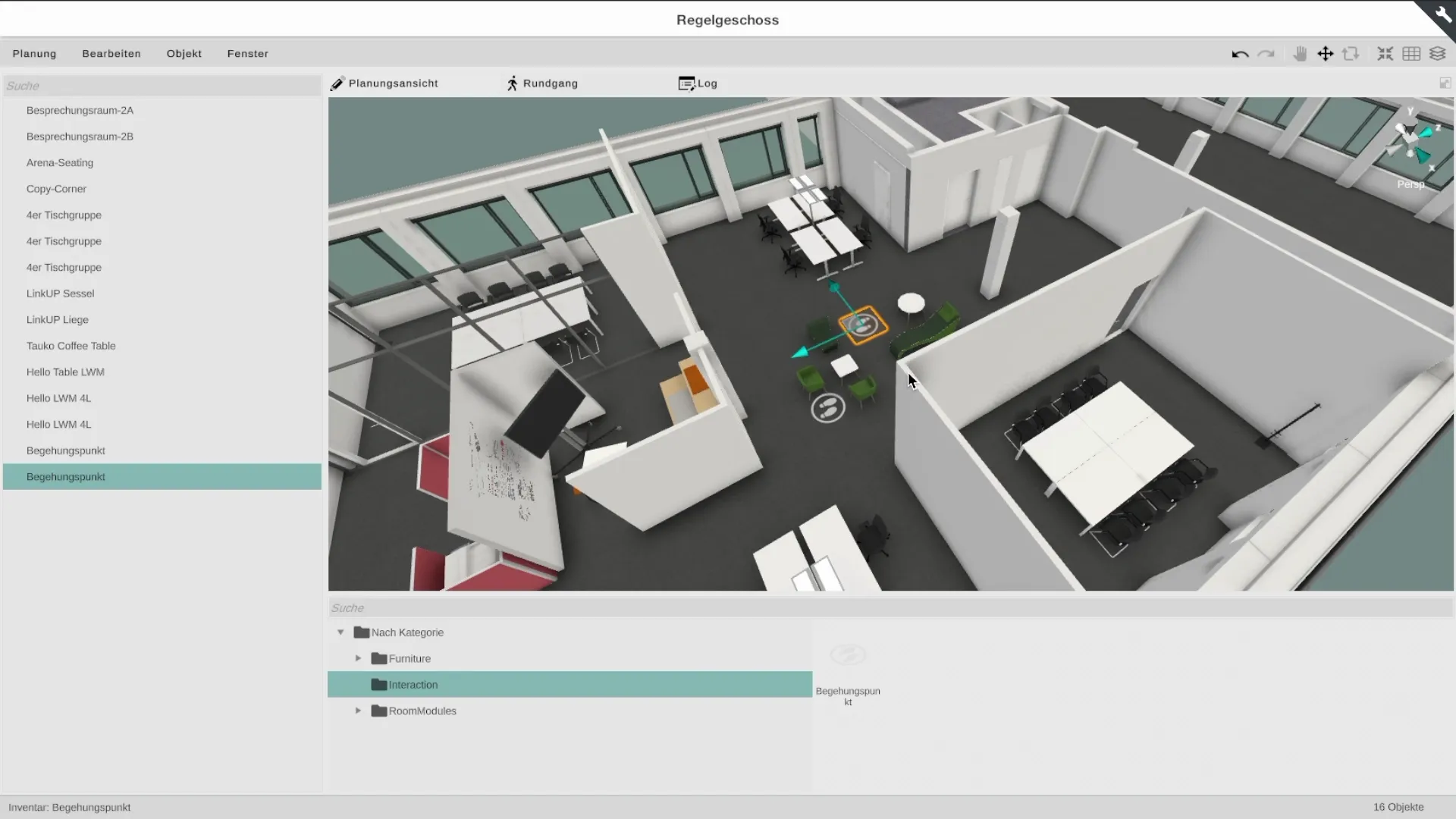Switch to the Planungsansicht tab
1456x819 pixels.
(384, 83)
